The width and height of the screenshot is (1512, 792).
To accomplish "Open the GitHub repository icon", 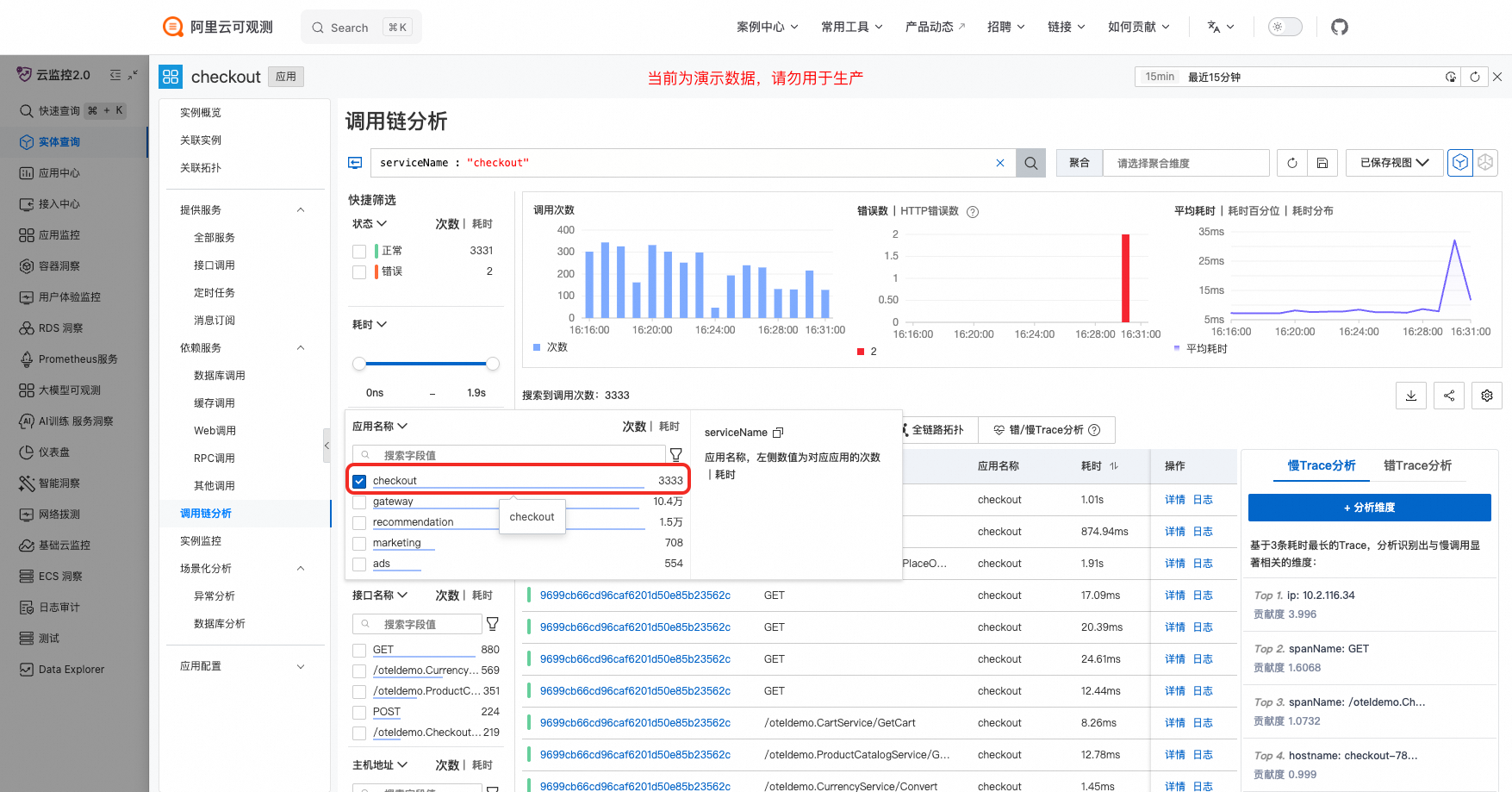I will (x=1339, y=27).
